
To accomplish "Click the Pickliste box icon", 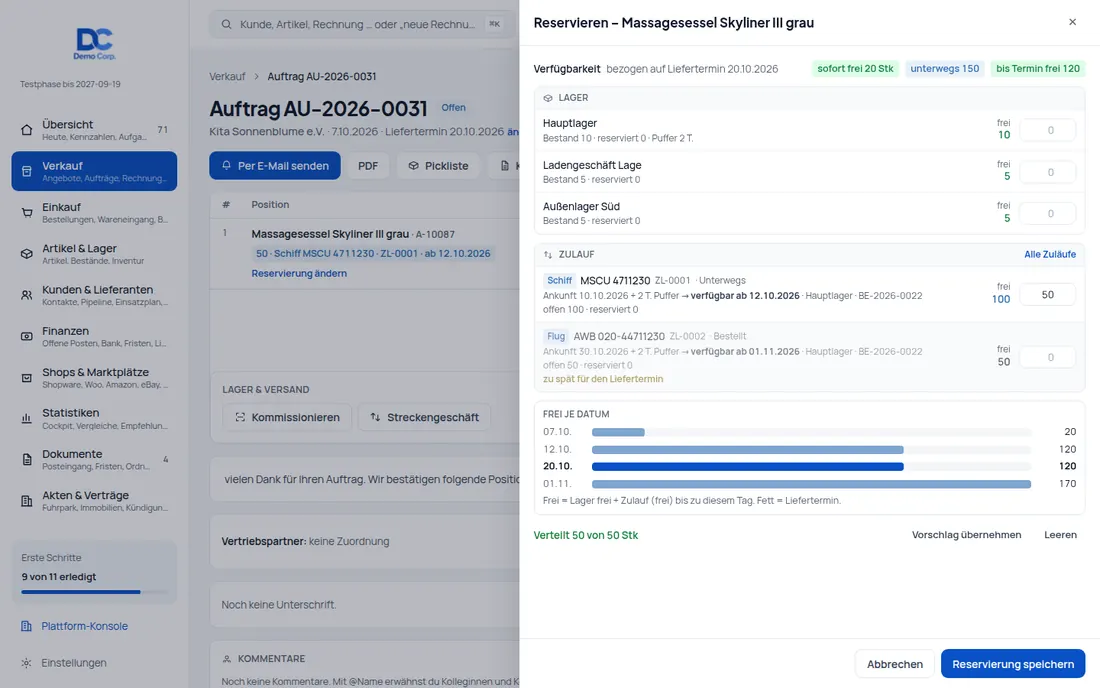I will (x=413, y=166).
